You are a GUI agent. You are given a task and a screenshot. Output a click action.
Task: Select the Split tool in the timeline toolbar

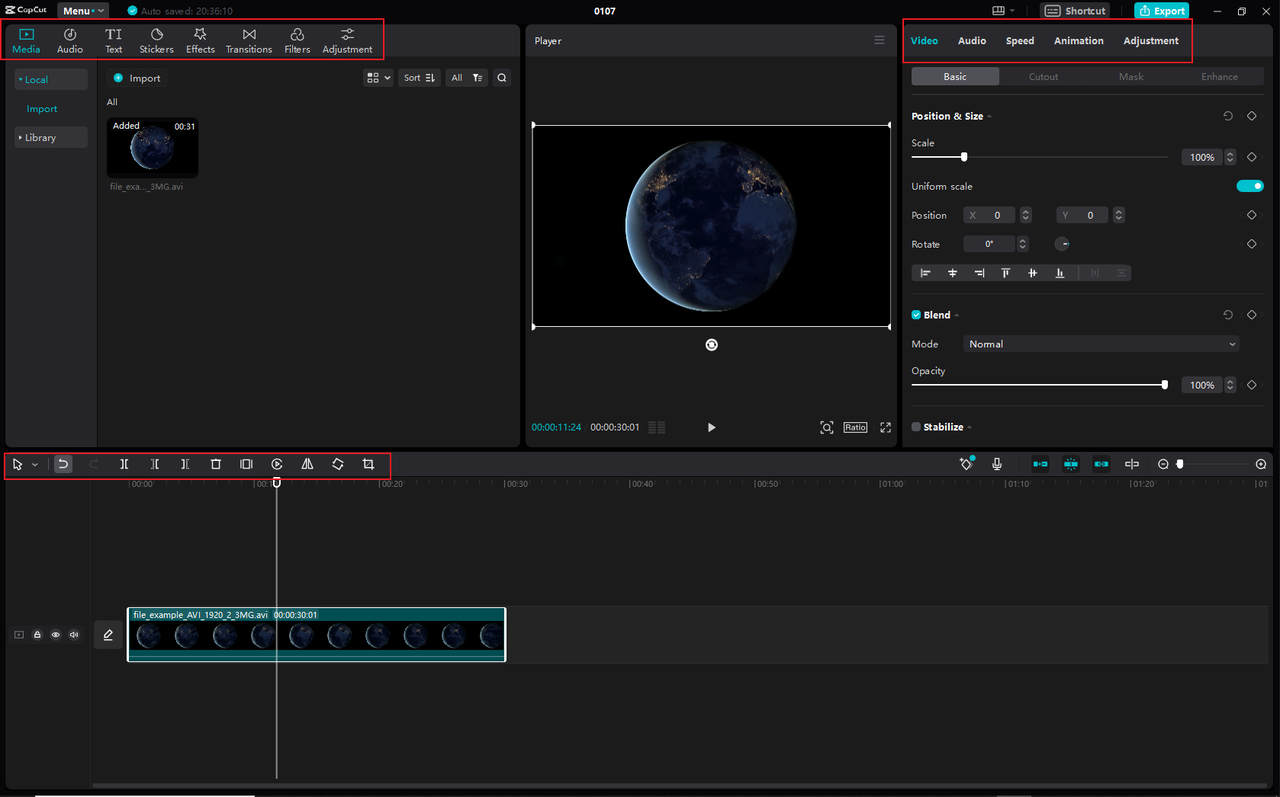(x=124, y=464)
